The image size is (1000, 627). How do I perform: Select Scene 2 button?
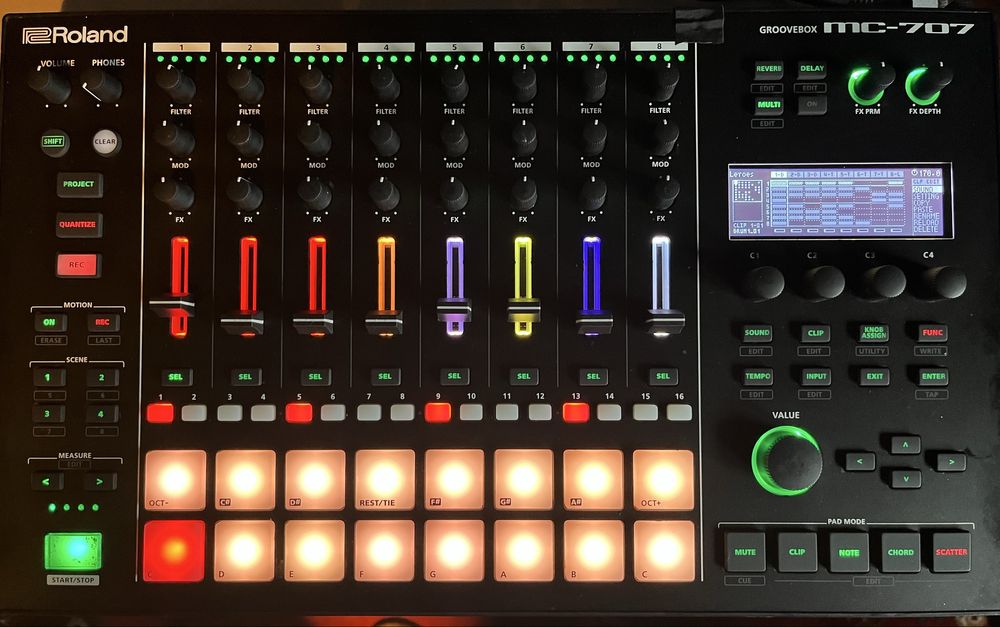click(101, 378)
